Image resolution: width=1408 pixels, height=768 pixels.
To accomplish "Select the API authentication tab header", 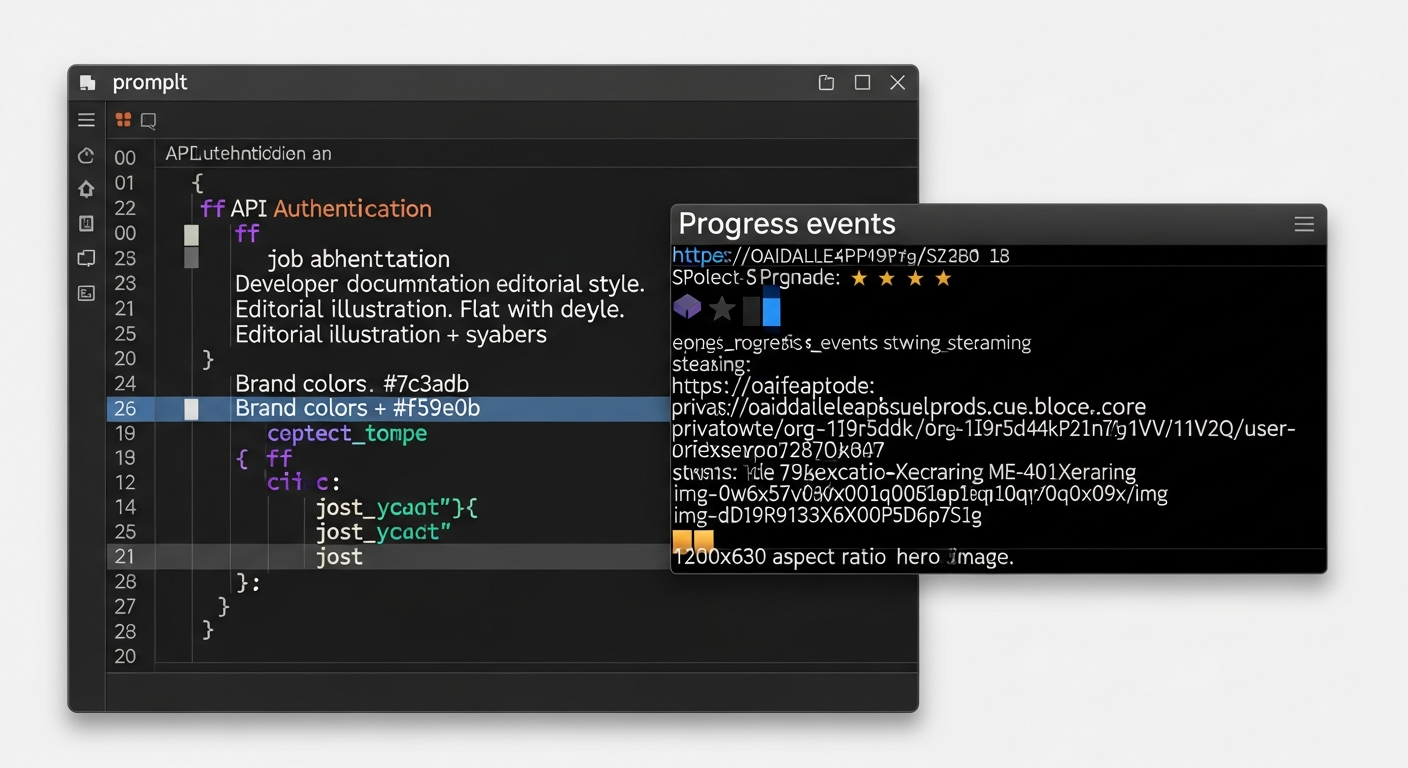I will coord(248,154).
